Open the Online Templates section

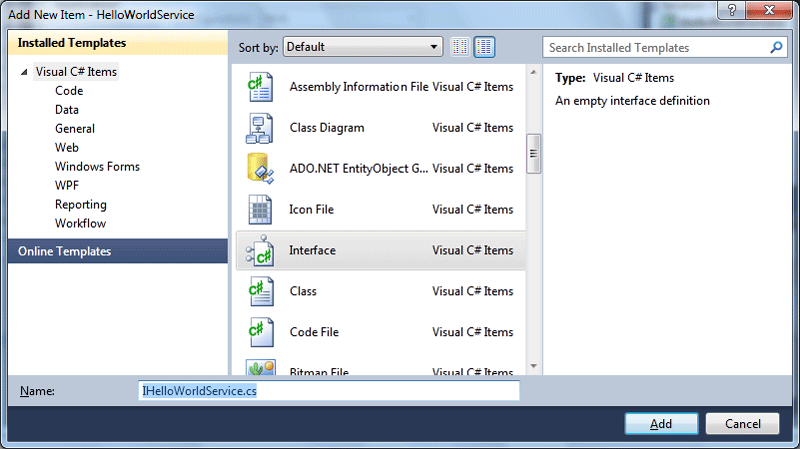pos(118,251)
